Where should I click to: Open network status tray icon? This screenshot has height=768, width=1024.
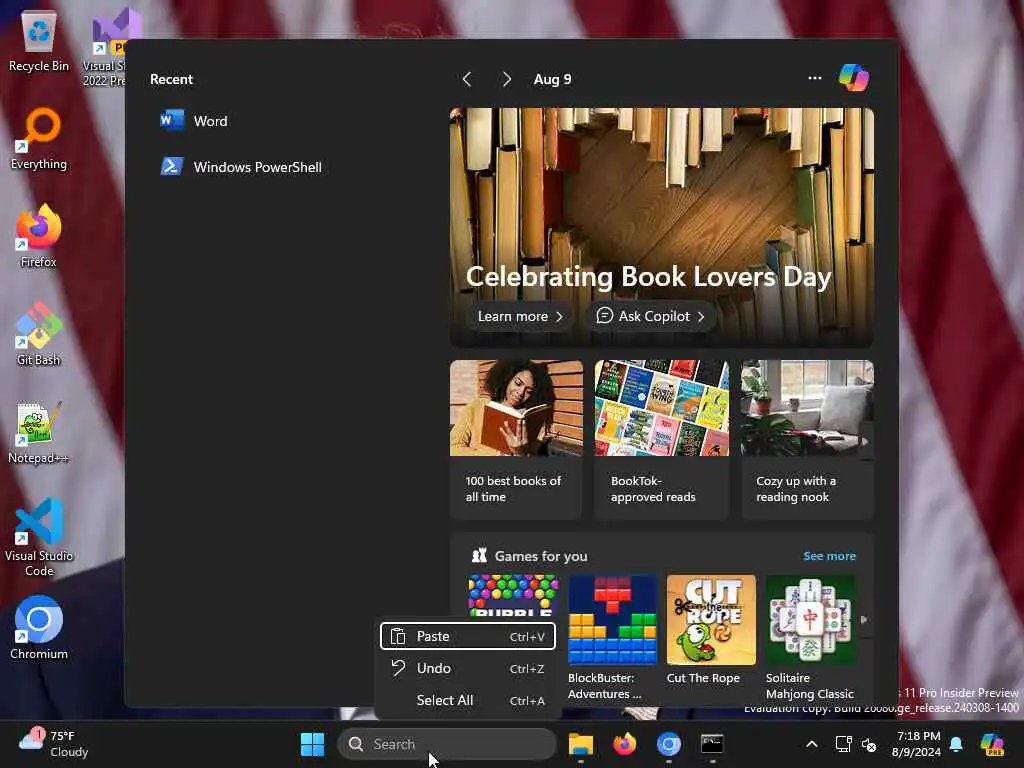[x=843, y=744]
